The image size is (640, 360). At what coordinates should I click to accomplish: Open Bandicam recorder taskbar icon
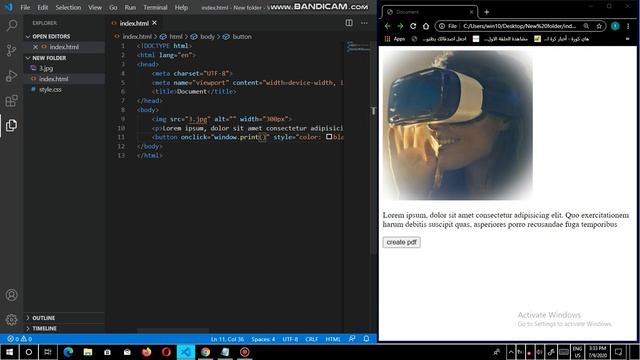point(244,352)
